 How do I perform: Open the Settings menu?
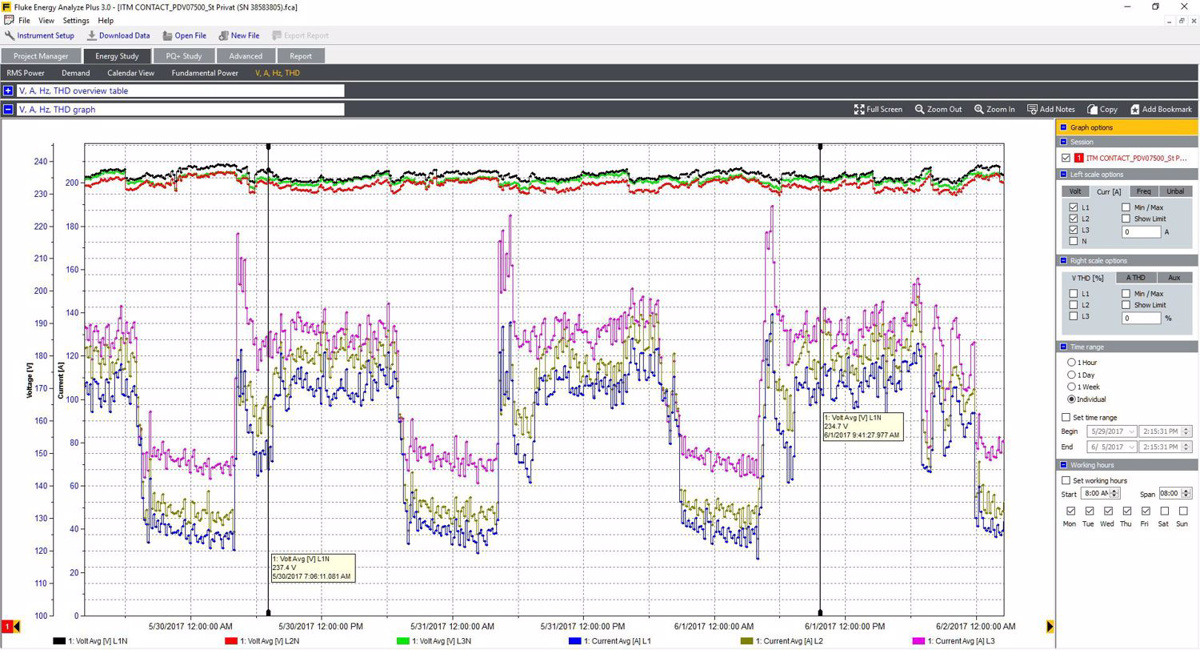coord(76,20)
